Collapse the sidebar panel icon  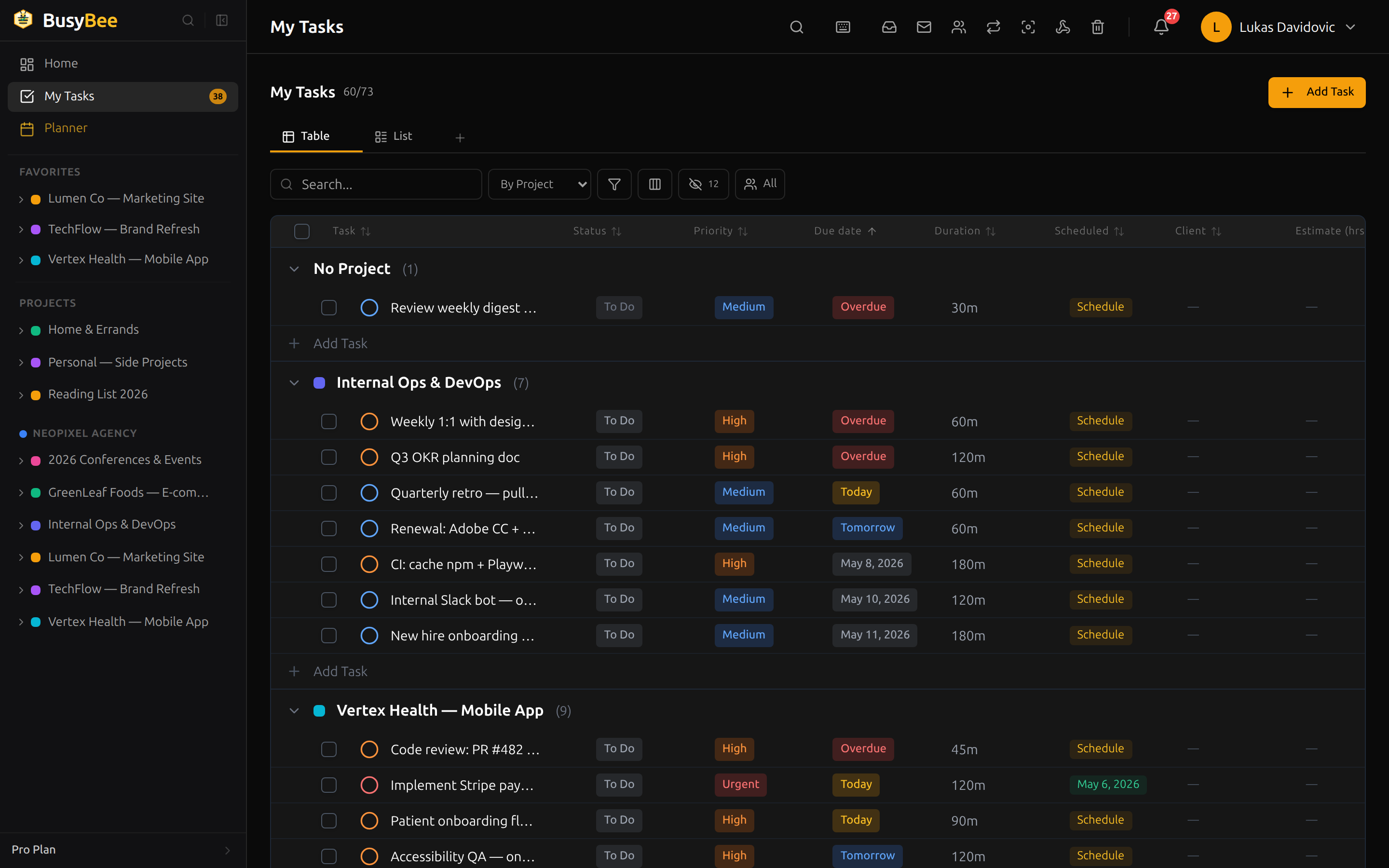coord(221,21)
